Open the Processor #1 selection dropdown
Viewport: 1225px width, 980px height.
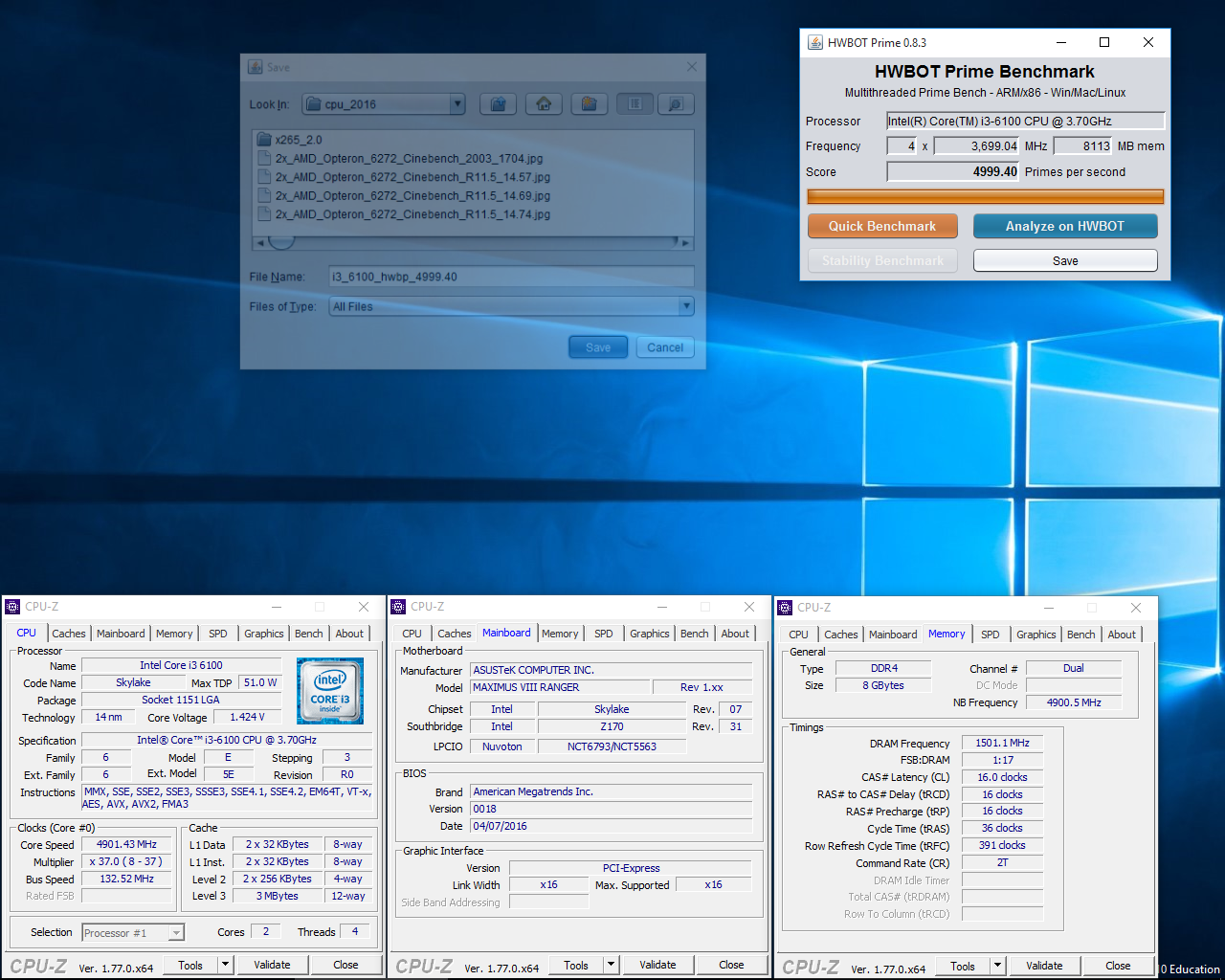coord(176,933)
